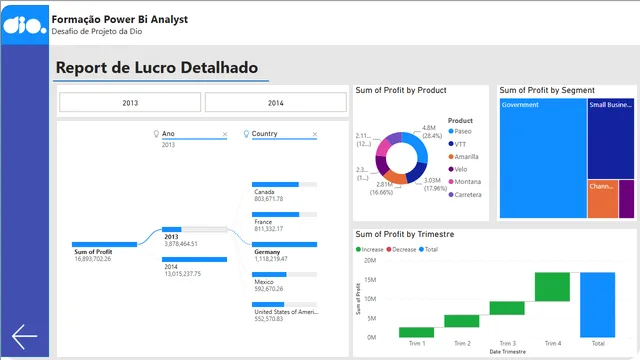Select the Mexico node bar
This screenshot has height=360, width=640.
284,274
